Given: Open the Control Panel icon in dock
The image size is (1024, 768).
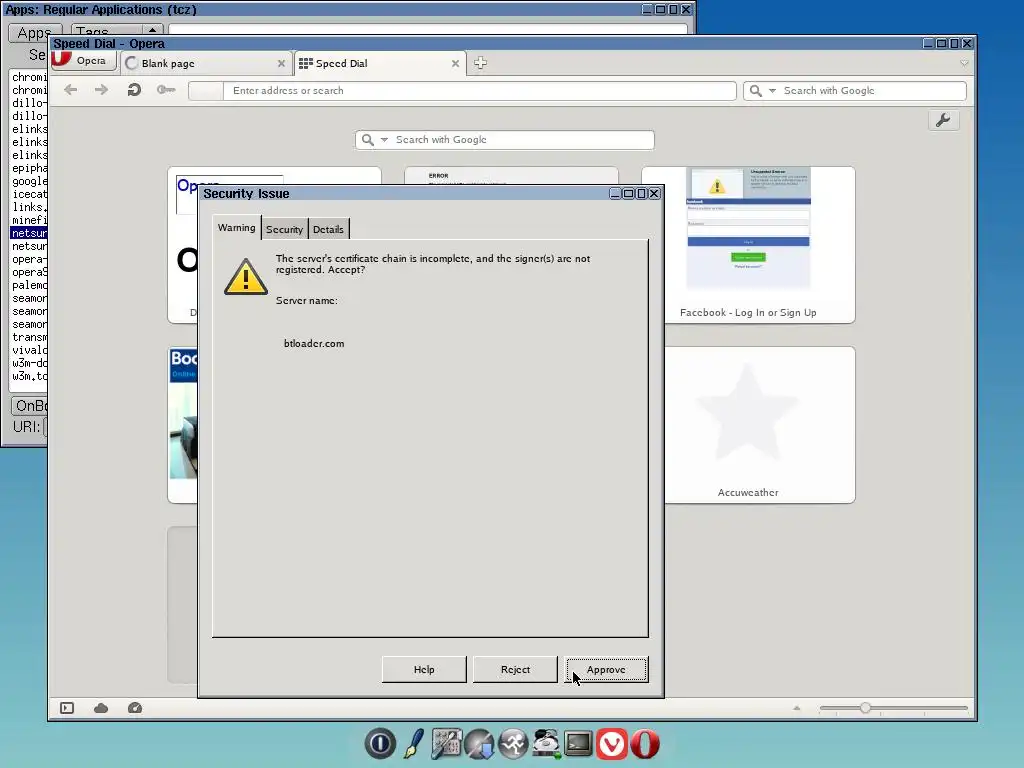Looking at the screenshot, I should [447, 744].
